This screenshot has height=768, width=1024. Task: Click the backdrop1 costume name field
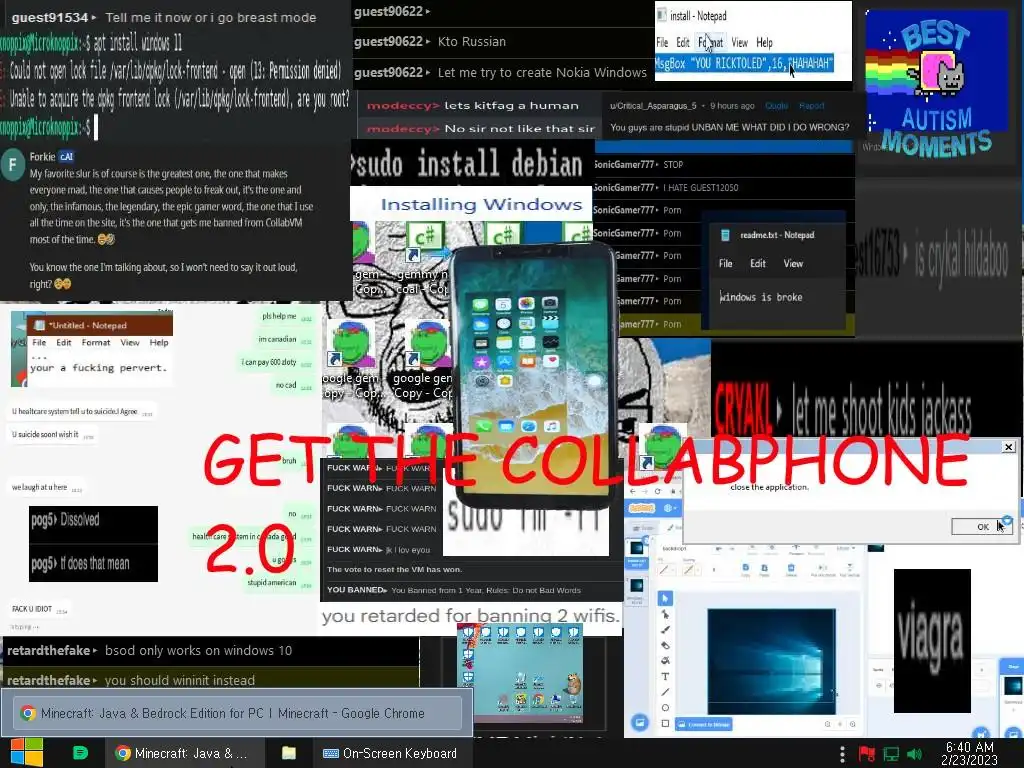679,549
